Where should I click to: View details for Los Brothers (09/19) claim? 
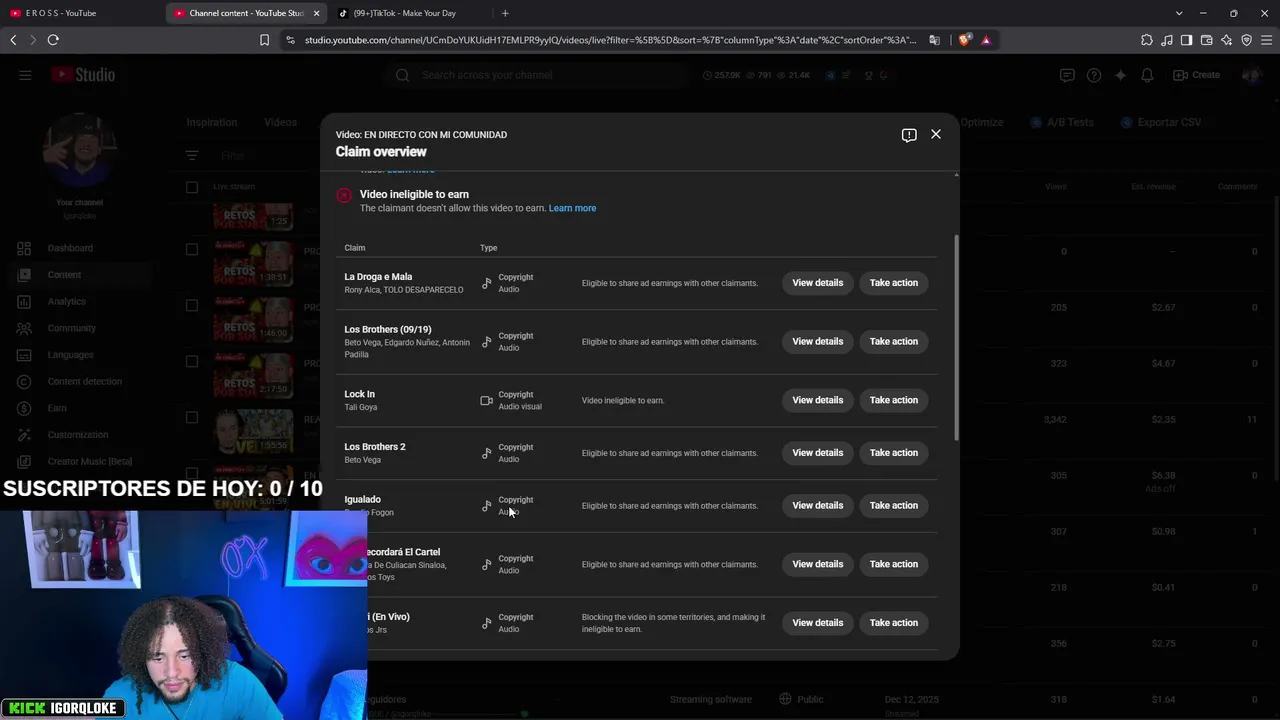pyautogui.click(x=818, y=342)
